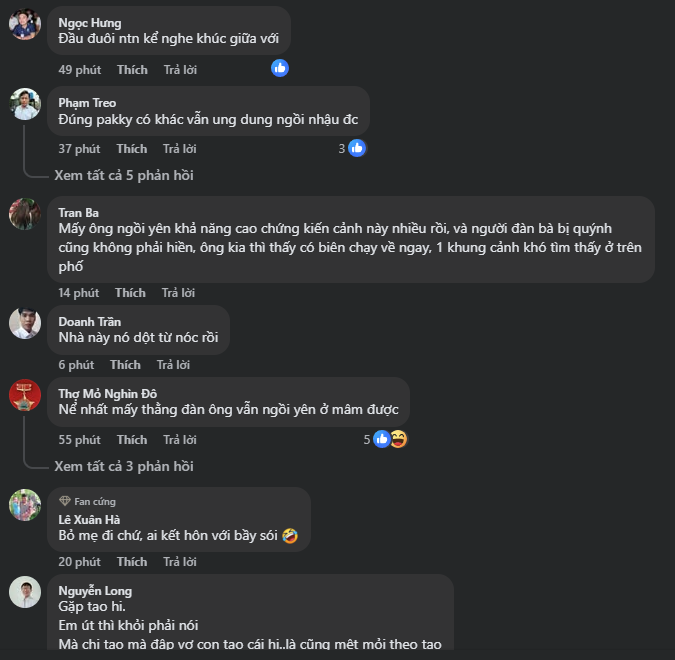675x660 pixels.
Task: Click Doanh Trần's profile avatar
Action: pyautogui.click(x=25, y=322)
